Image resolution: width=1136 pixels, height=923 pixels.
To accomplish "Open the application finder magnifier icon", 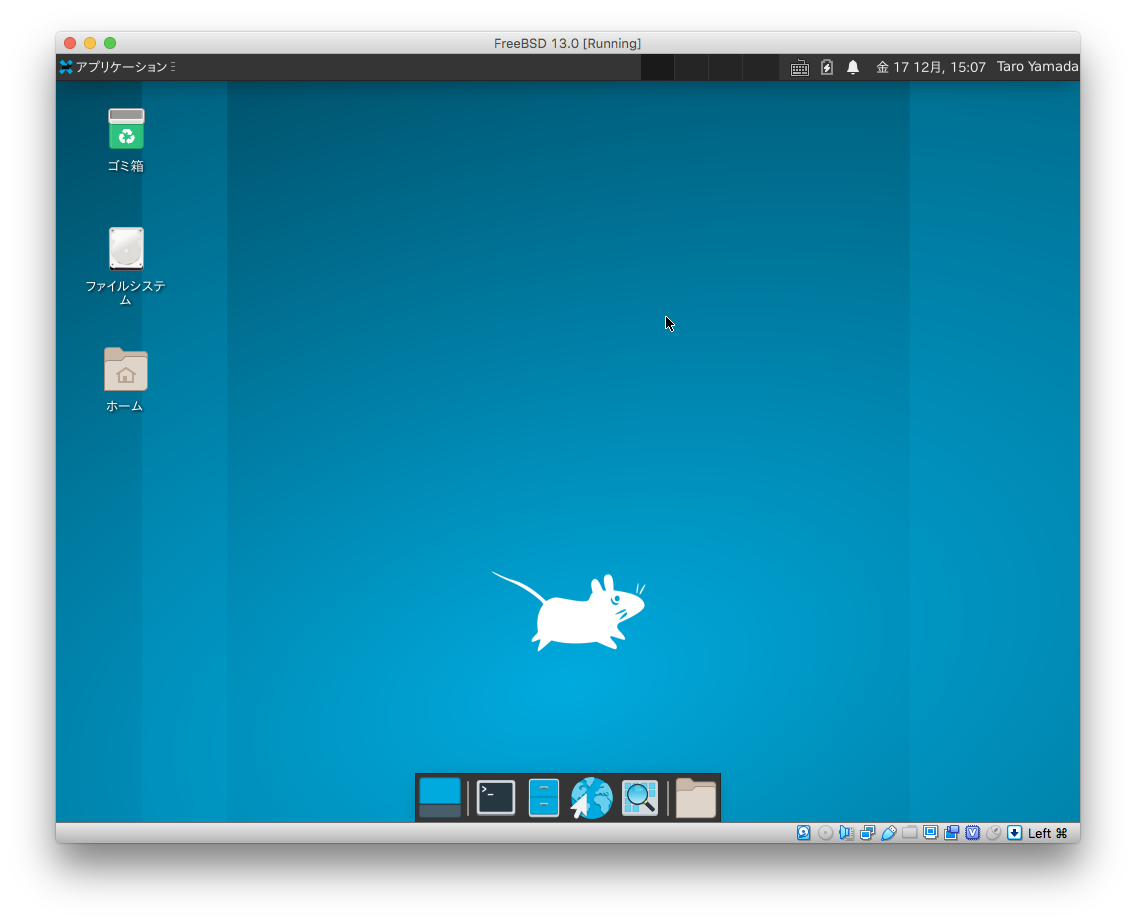I will pyautogui.click(x=640, y=798).
